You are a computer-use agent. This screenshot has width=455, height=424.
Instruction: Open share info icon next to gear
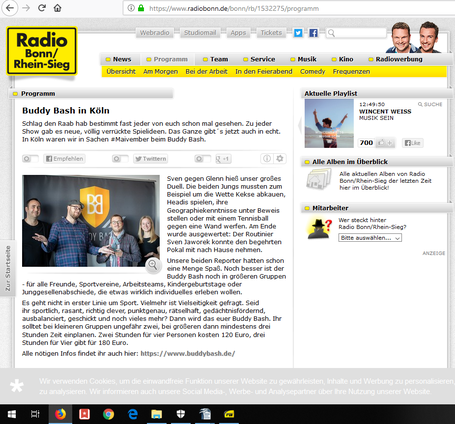pyautogui.click(x=267, y=159)
